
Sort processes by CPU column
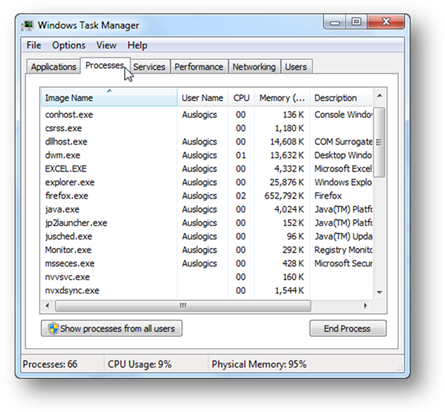(x=241, y=98)
